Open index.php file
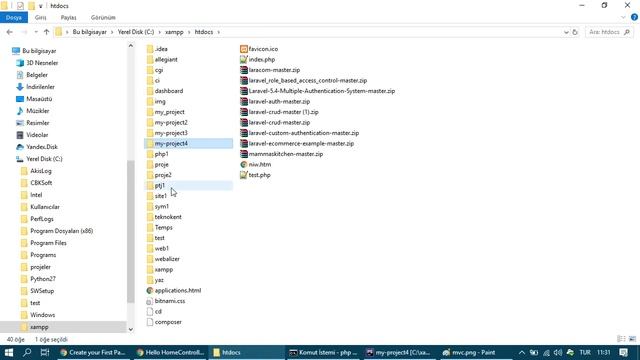Image resolution: width=640 pixels, height=360 pixels. pos(258,60)
